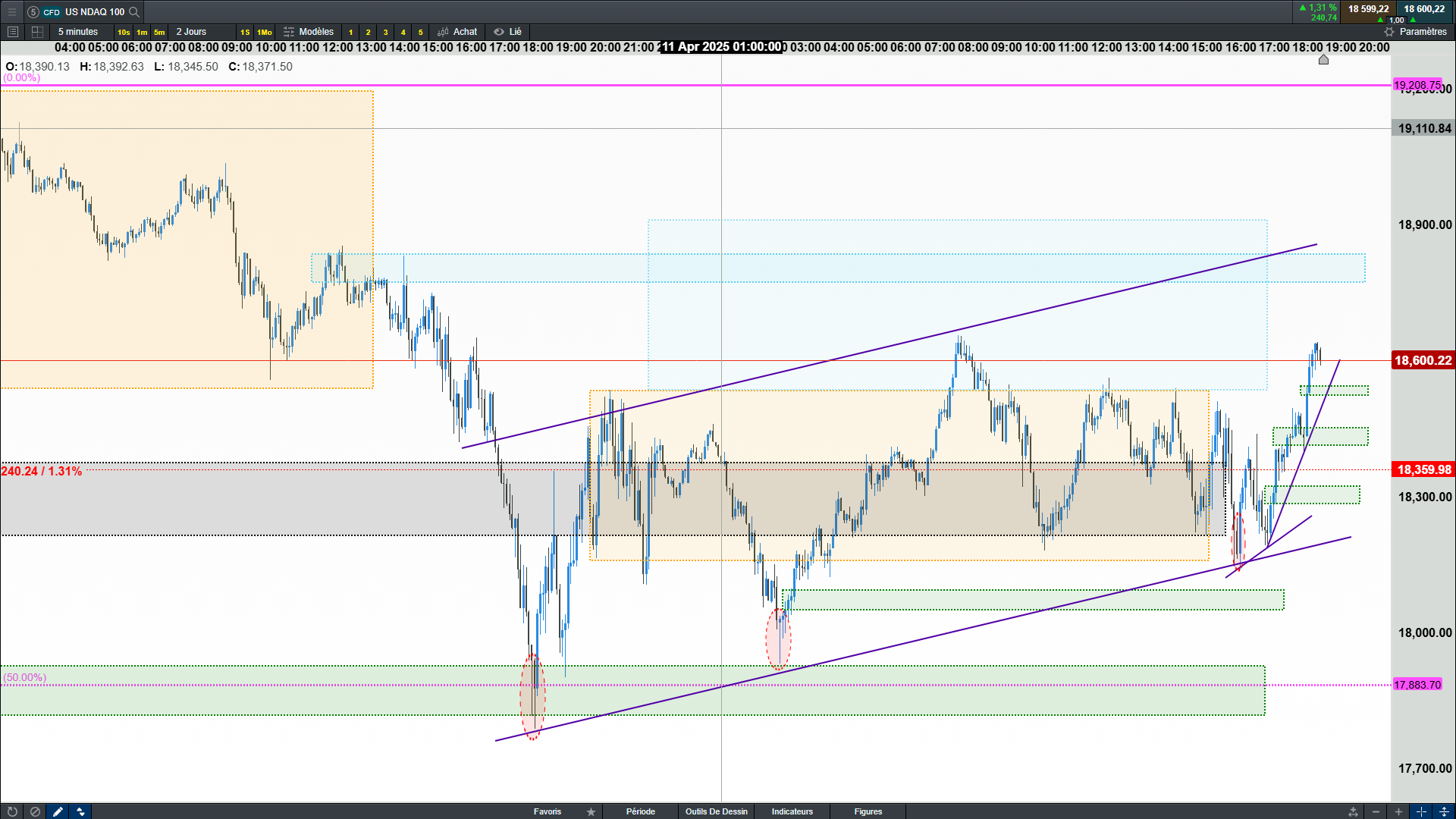Click the clear drawings circle-slash icon
1456x819 pixels.
point(35,811)
